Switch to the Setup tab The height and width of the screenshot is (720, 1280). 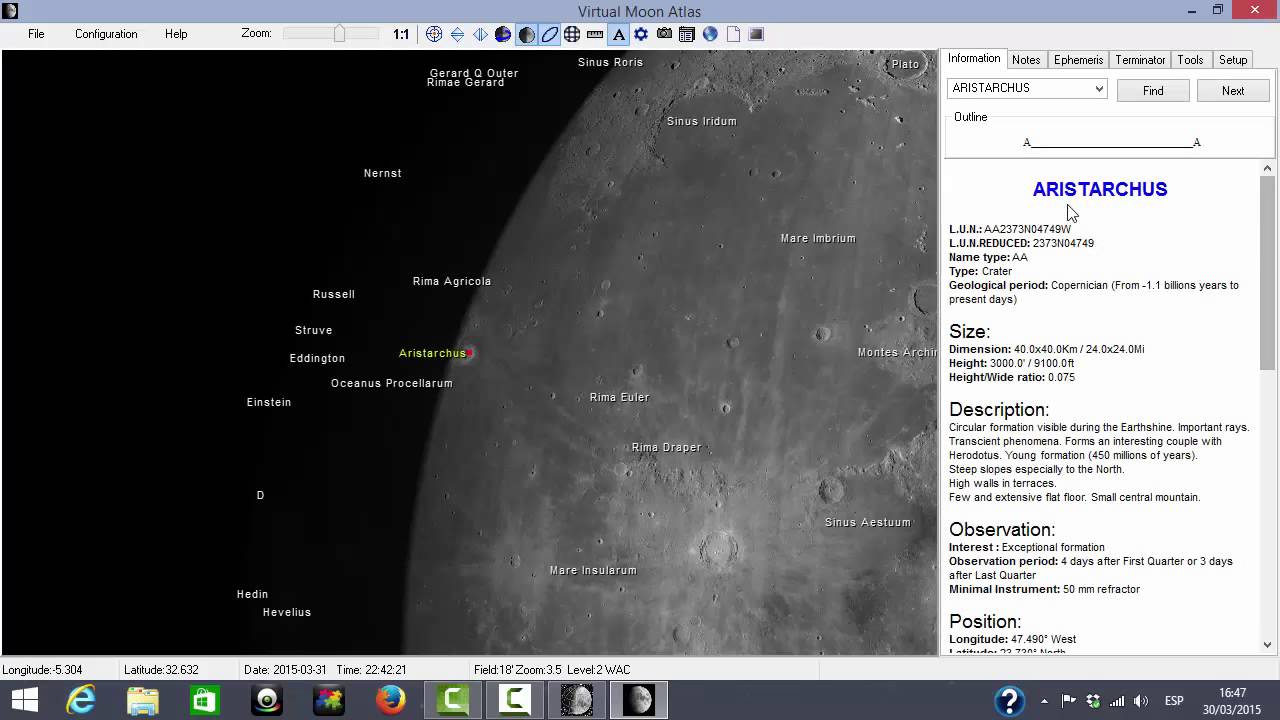pyautogui.click(x=1233, y=60)
